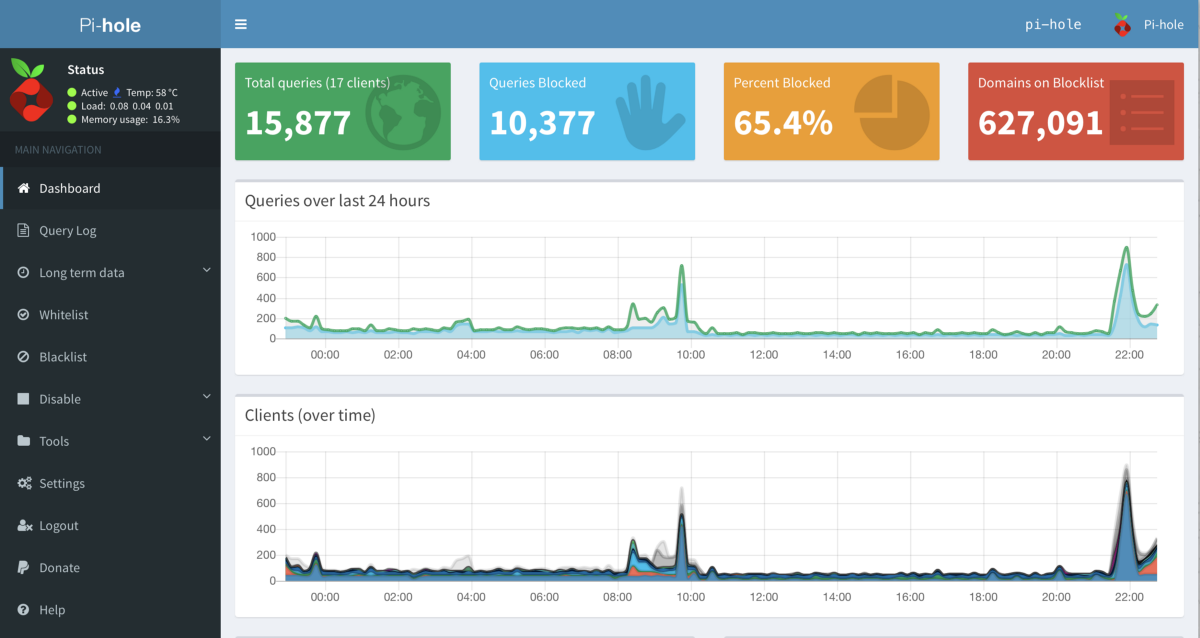Expand the Long term data chevron
This screenshot has height=638, width=1200.
(207, 270)
